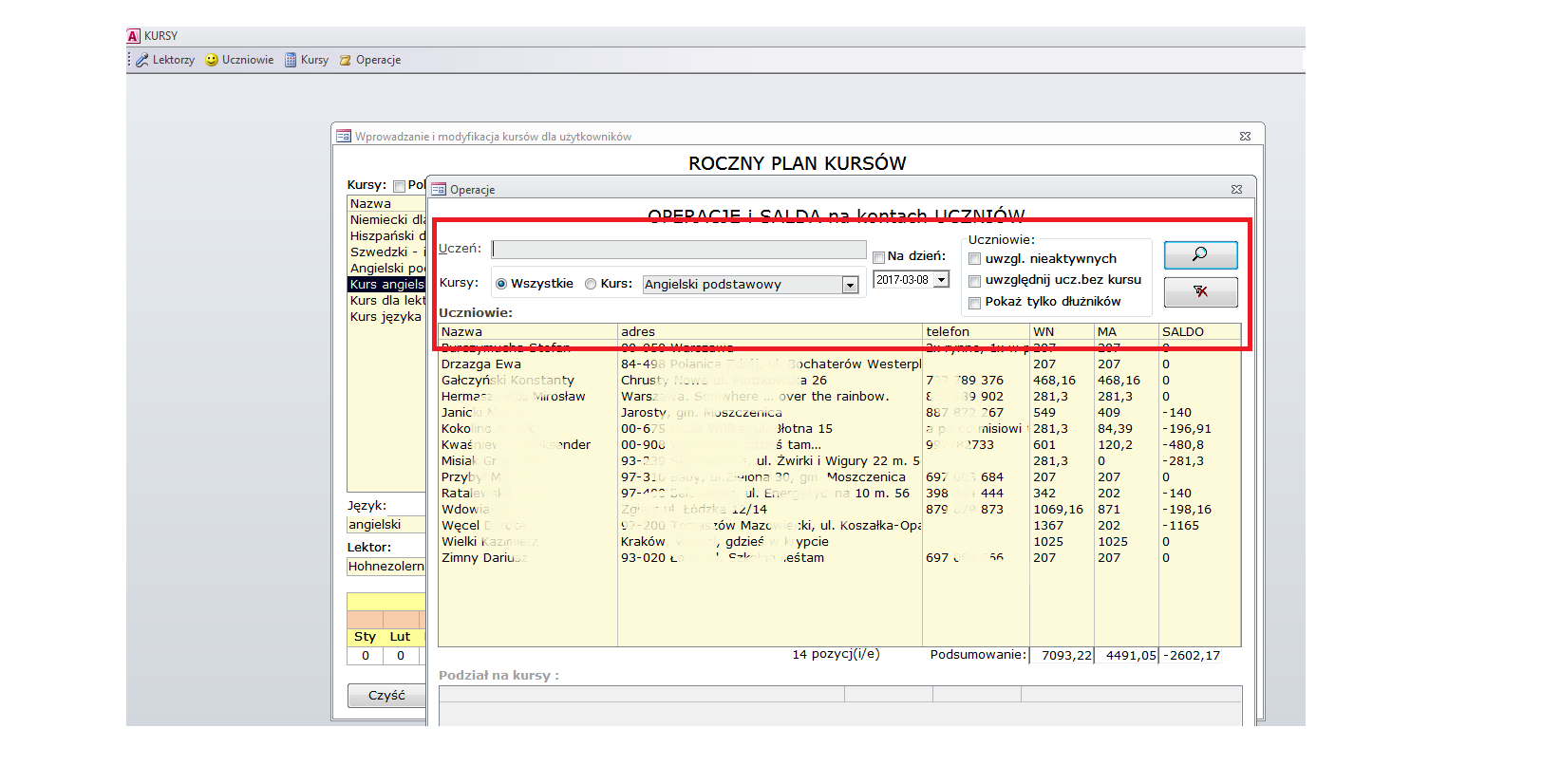
Task: Click the 'MA' column header
Action: click(x=1126, y=332)
